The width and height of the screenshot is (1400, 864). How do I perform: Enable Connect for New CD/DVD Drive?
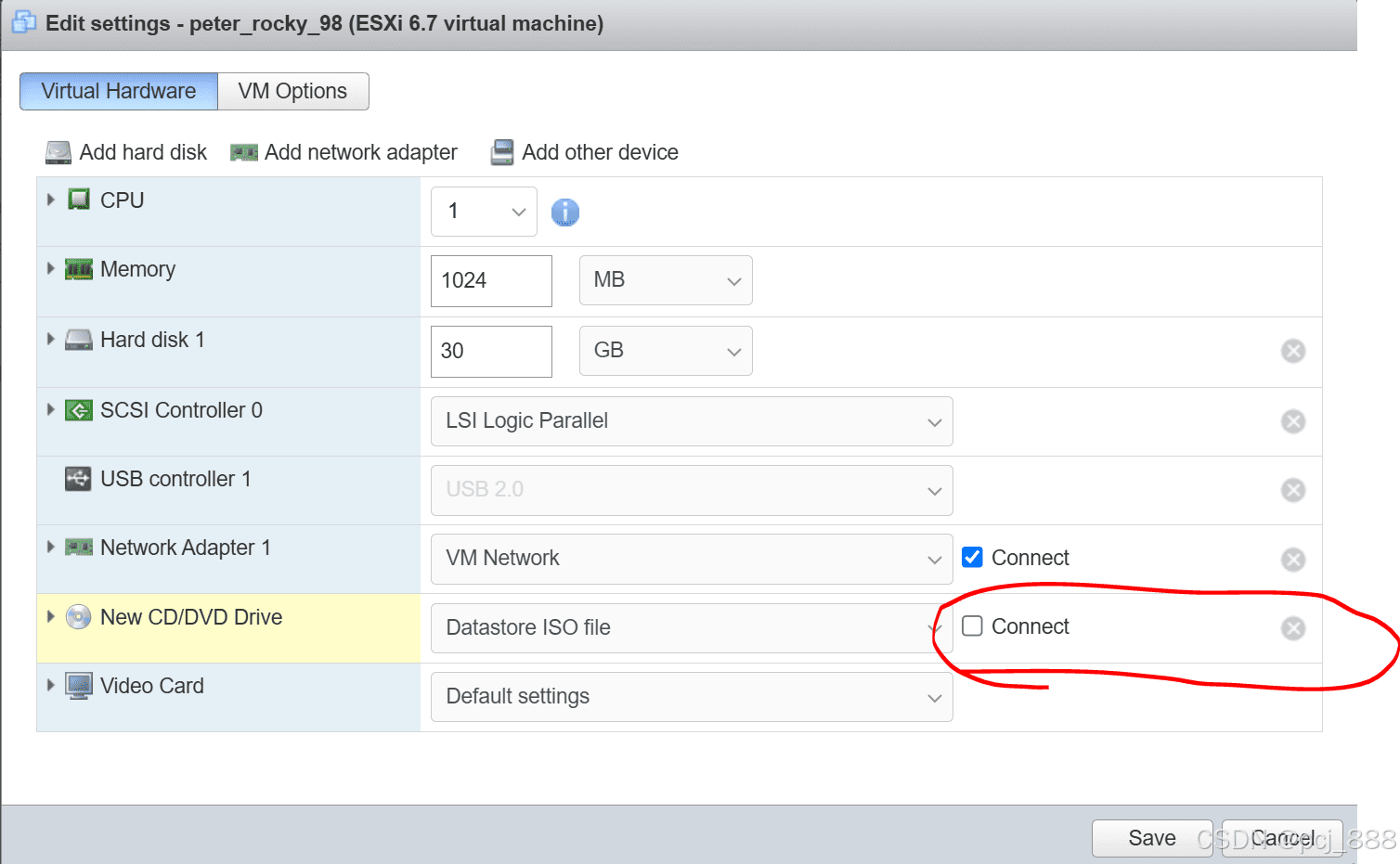(972, 626)
